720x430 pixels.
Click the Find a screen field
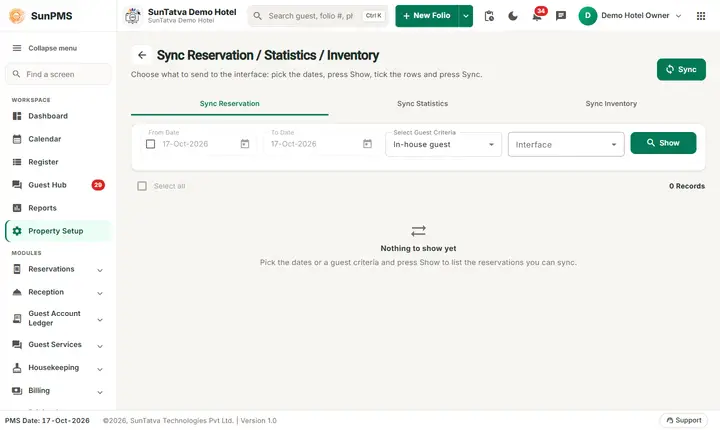pos(58,74)
